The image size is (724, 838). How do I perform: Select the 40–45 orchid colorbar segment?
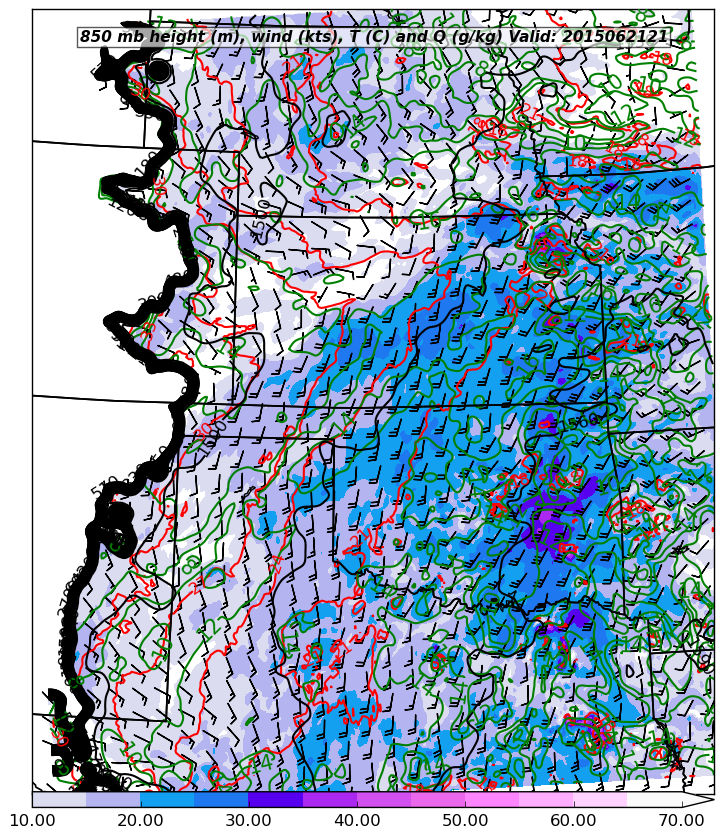point(384,800)
